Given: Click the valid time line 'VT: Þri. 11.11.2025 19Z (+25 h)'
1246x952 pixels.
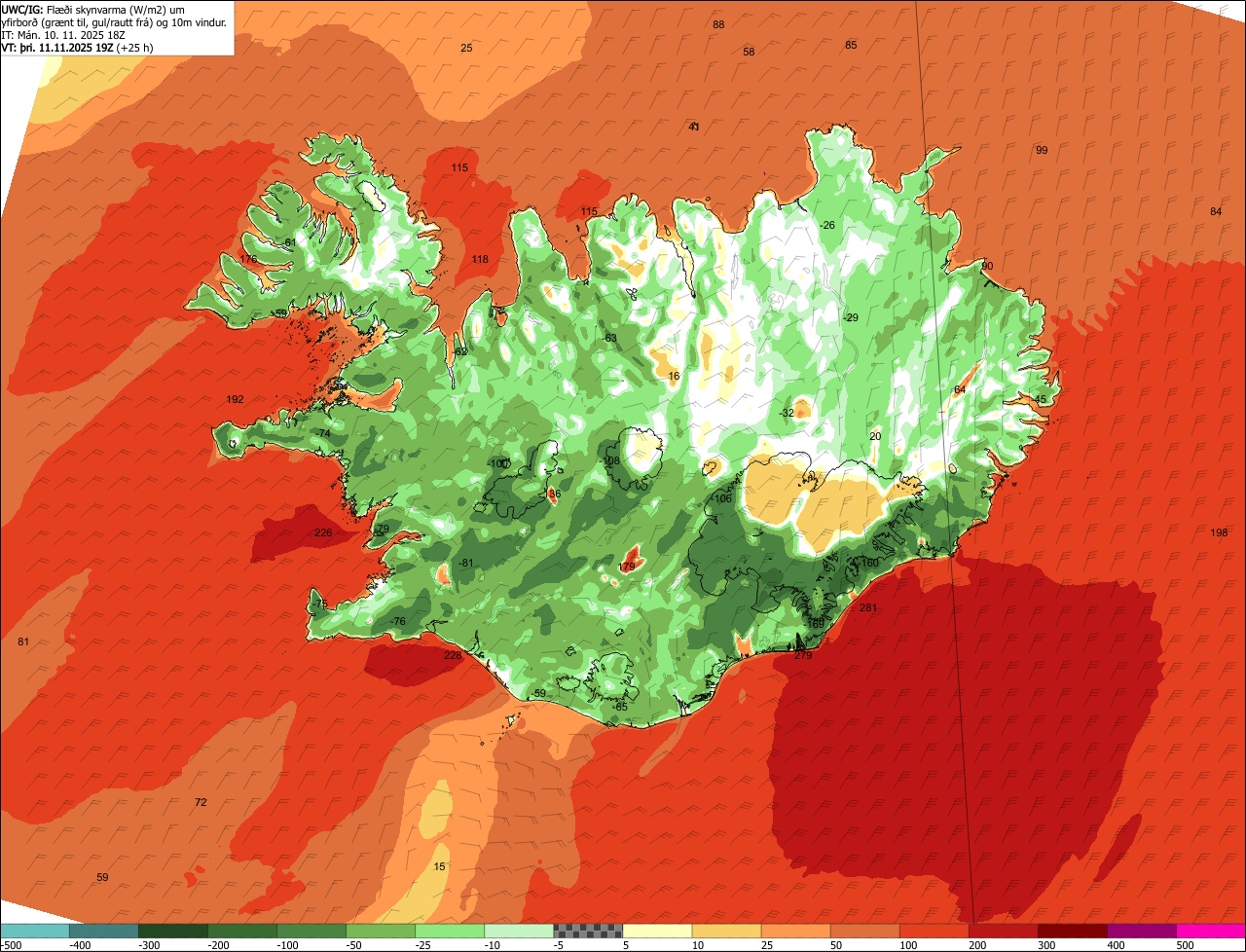Looking at the screenshot, I should click(x=77, y=47).
